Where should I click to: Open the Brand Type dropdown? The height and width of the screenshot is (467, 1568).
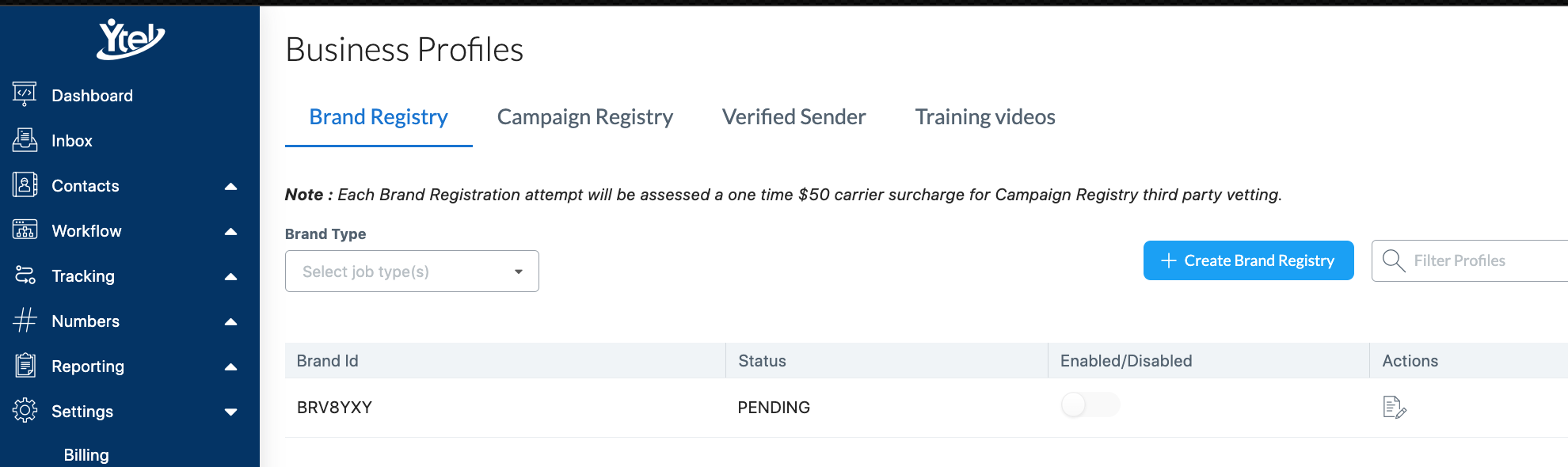(x=412, y=271)
